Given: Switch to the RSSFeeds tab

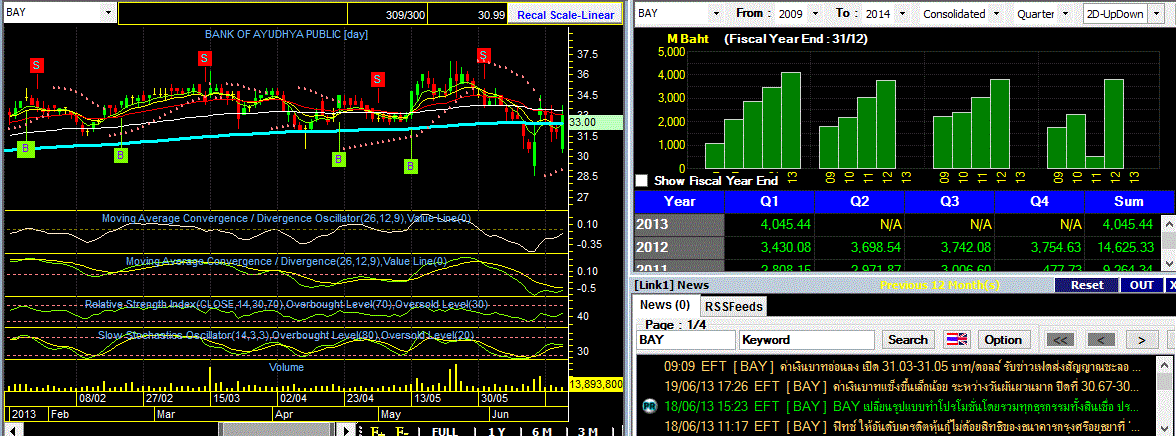Looking at the screenshot, I should (x=733, y=306).
